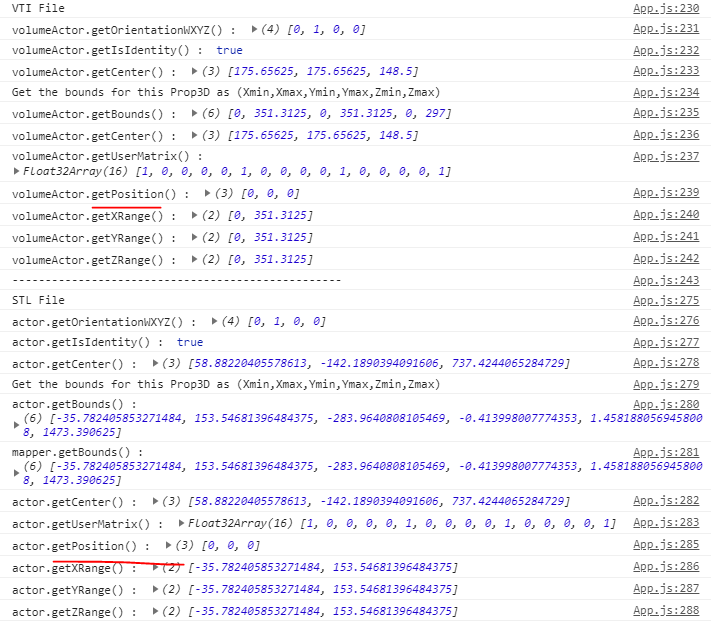Image resolution: width=711 pixels, height=627 pixels.
Task: Click the 'mapper.getBounds() :' label
Action: coord(78,452)
